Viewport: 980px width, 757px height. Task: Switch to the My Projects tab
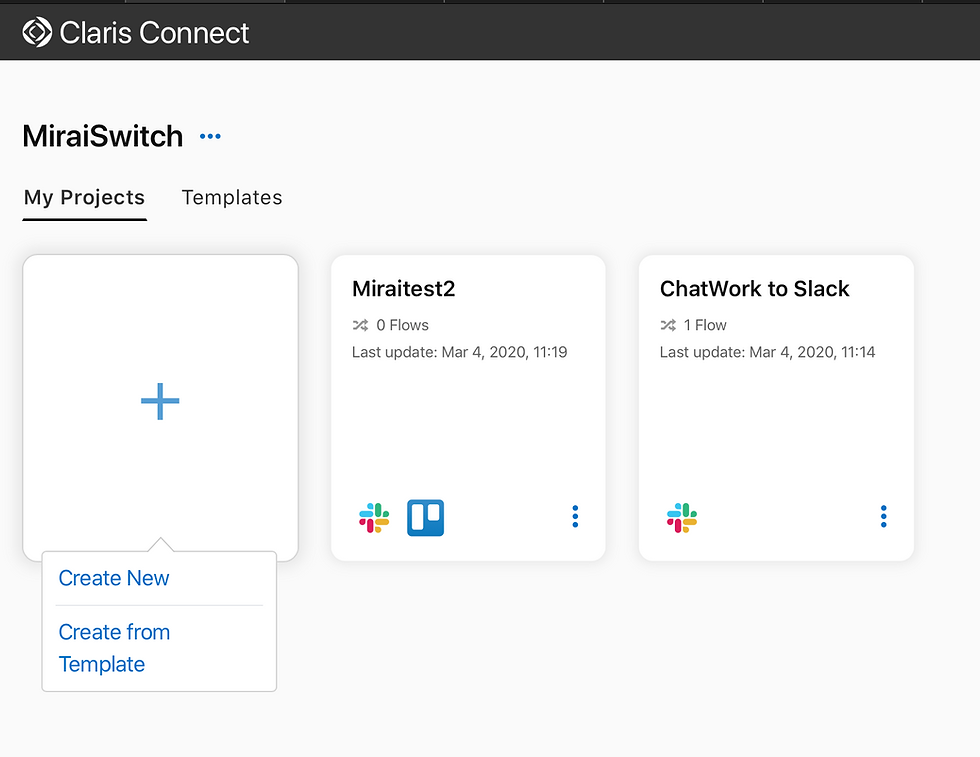84,198
